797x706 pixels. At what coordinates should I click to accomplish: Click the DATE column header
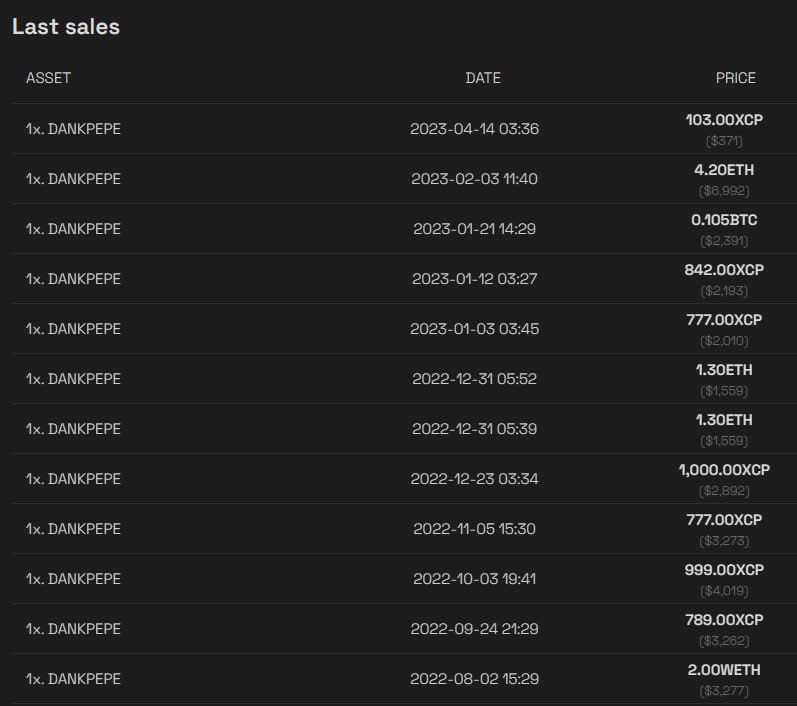(483, 78)
